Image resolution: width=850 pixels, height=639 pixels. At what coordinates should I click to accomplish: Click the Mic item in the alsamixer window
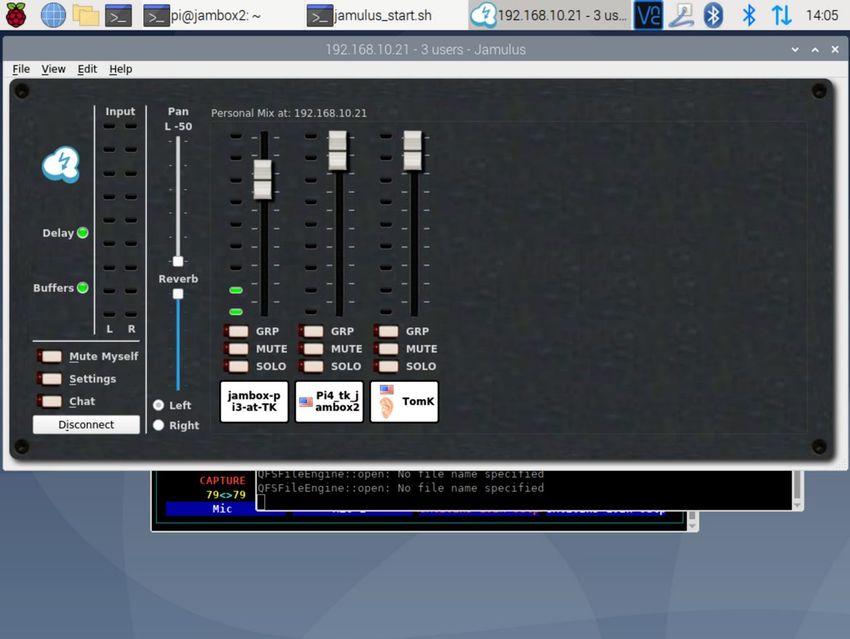(222, 508)
